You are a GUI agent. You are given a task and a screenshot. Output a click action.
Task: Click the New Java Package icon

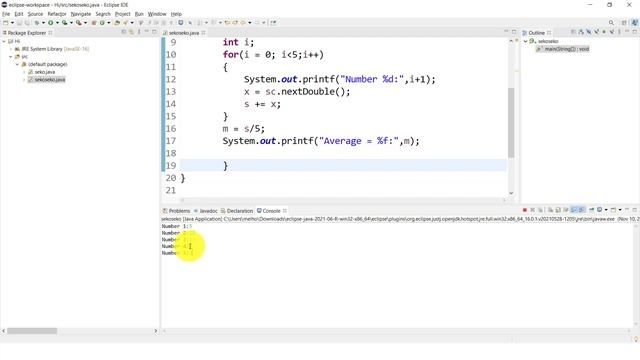(x=94, y=23)
